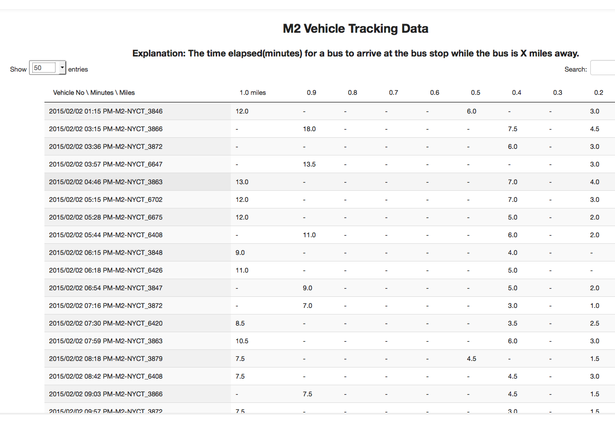Click the M2 Vehicle Tracking Data title

(355, 29)
